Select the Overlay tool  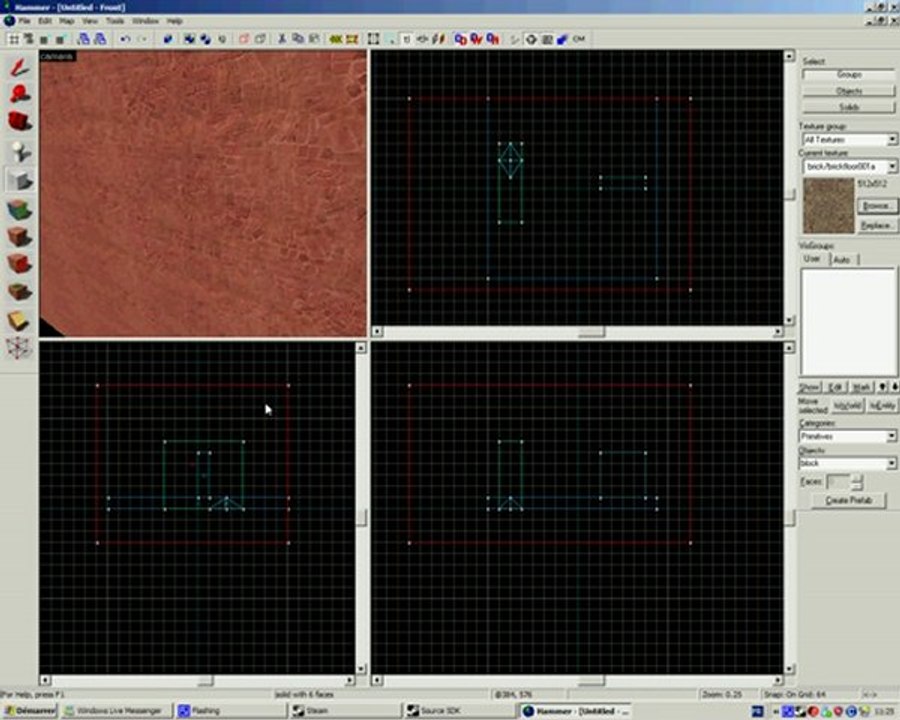pos(19,292)
